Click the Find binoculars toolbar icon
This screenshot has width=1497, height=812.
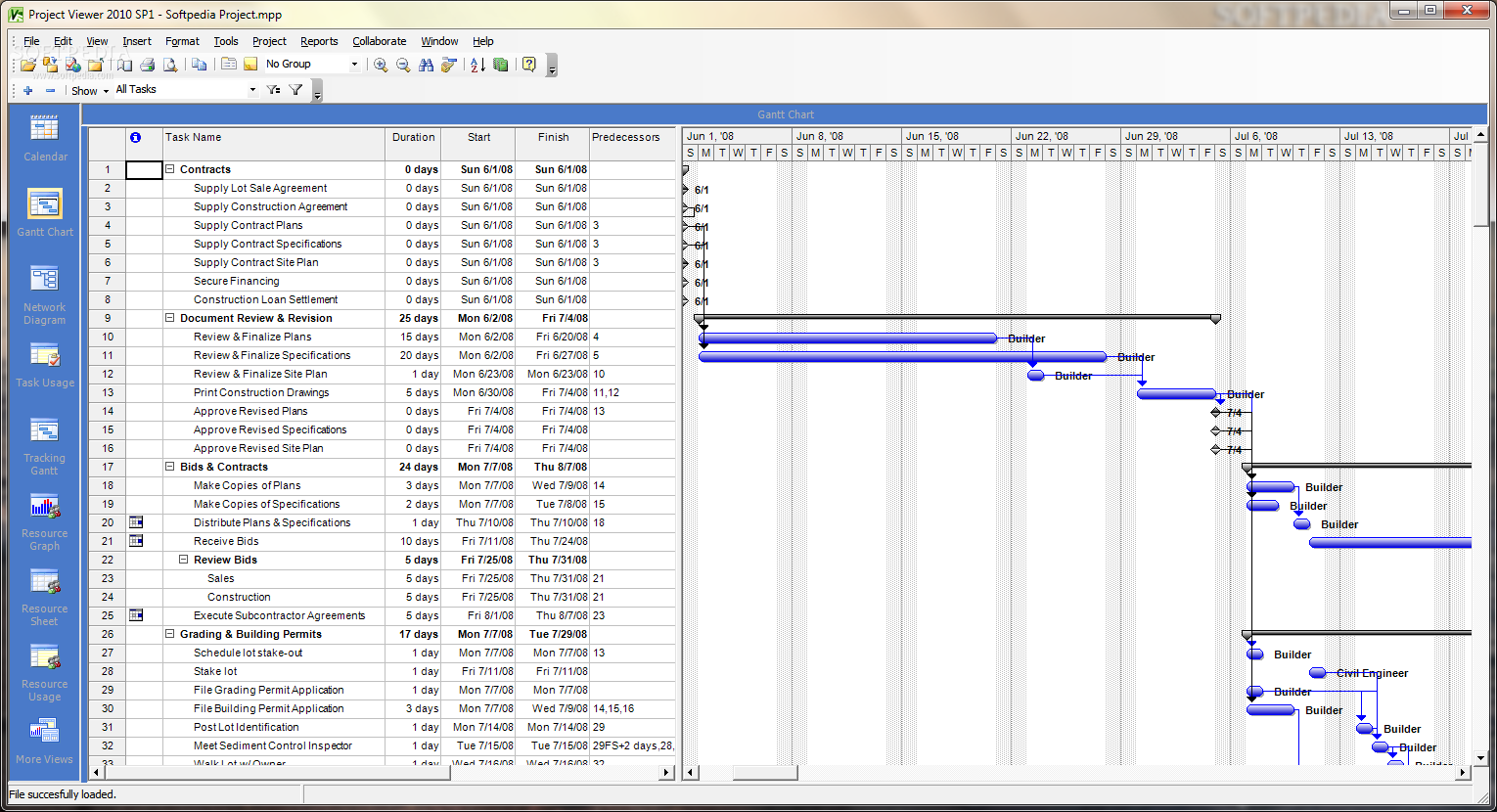coord(426,65)
